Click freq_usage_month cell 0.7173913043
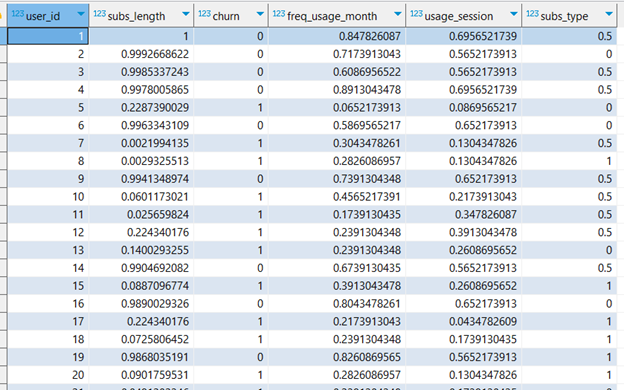 [x=337, y=54]
